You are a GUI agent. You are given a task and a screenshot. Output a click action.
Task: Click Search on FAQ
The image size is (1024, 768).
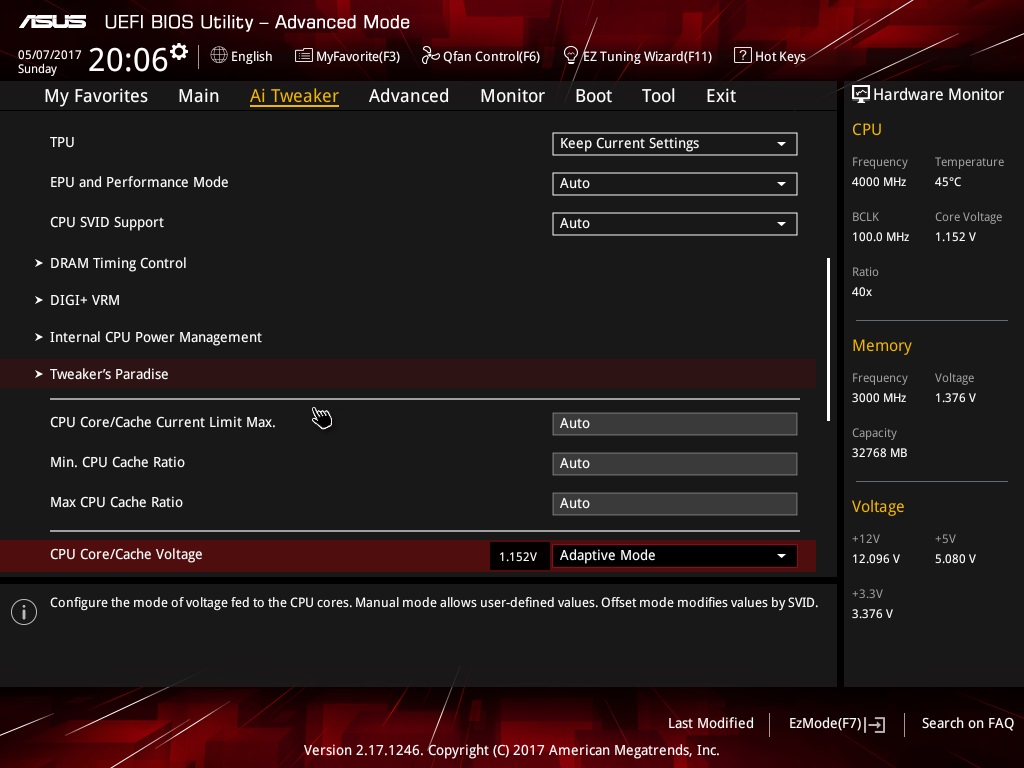click(x=968, y=724)
